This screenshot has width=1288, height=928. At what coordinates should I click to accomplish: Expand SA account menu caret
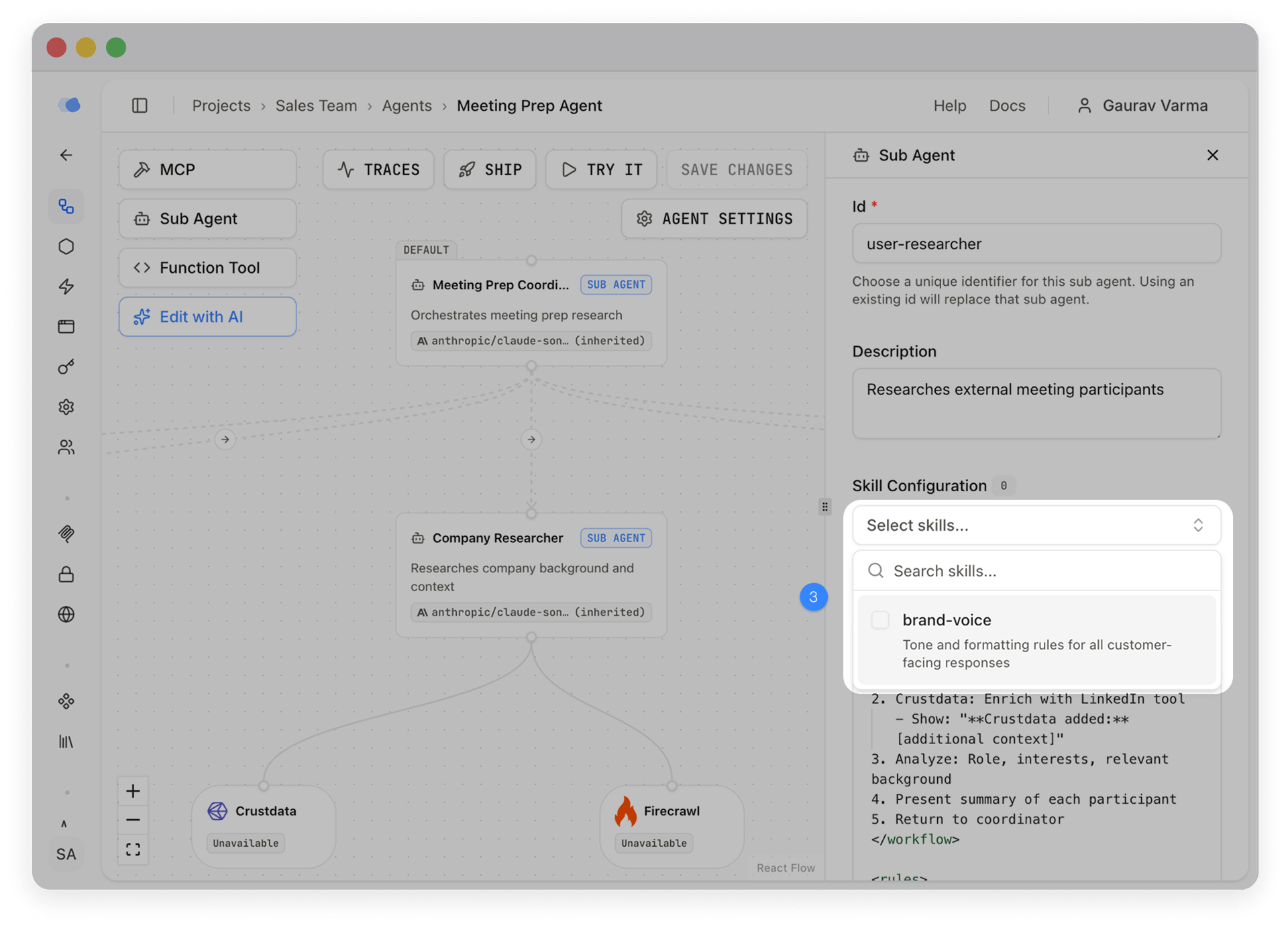[x=64, y=823]
